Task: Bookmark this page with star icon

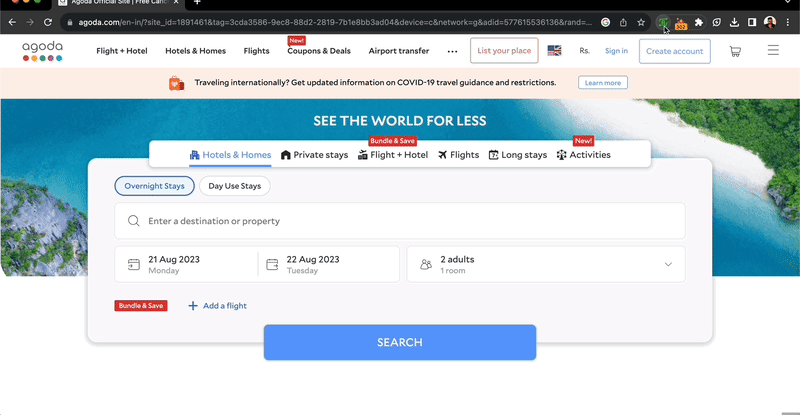Action: click(641, 22)
